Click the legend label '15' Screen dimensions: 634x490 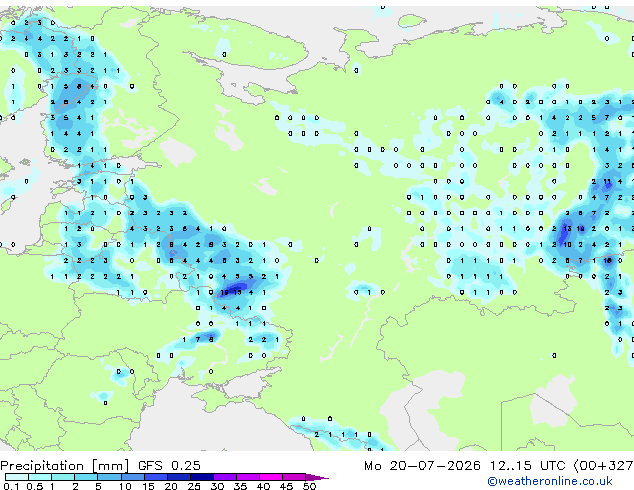(x=148, y=486)
